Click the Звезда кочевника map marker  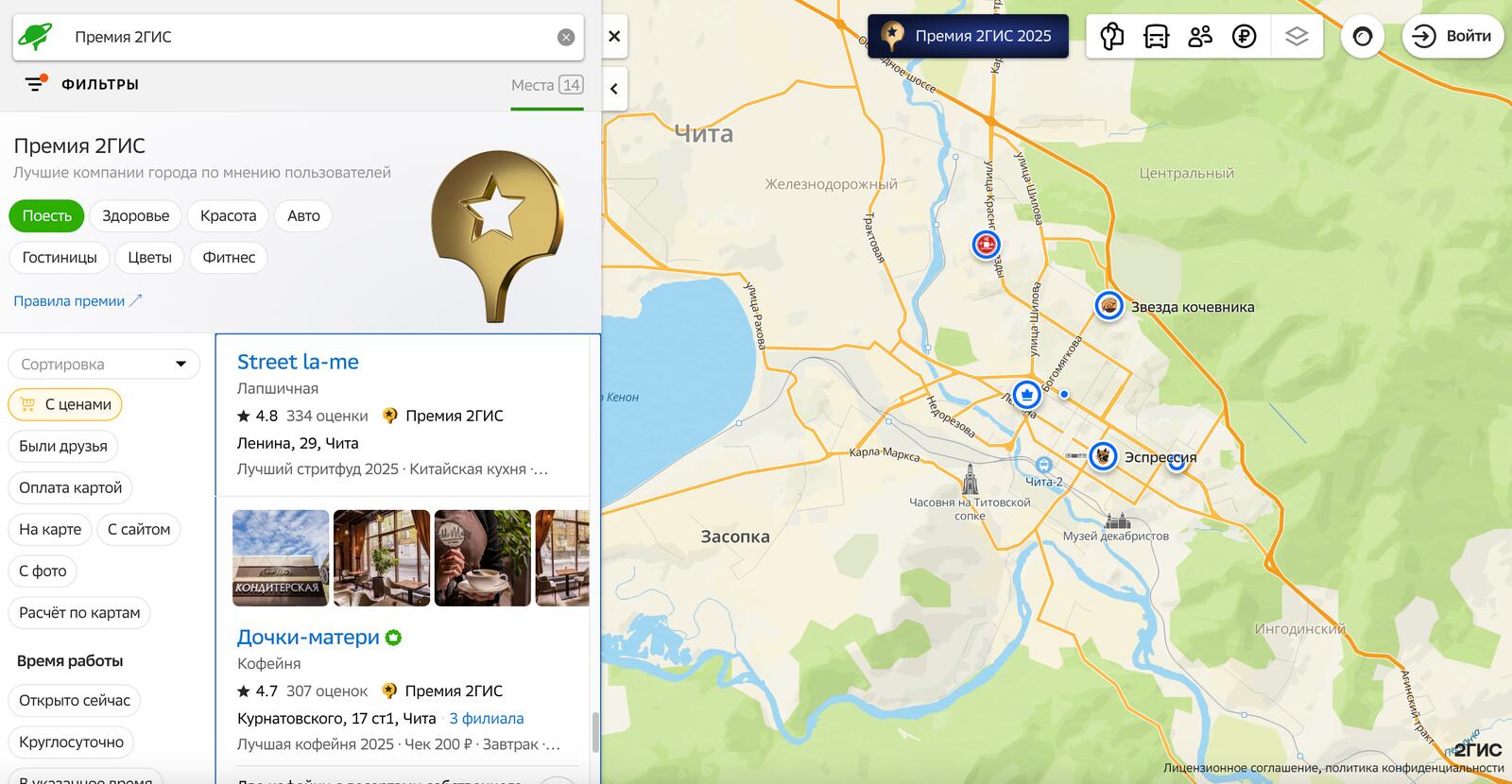1108,306
